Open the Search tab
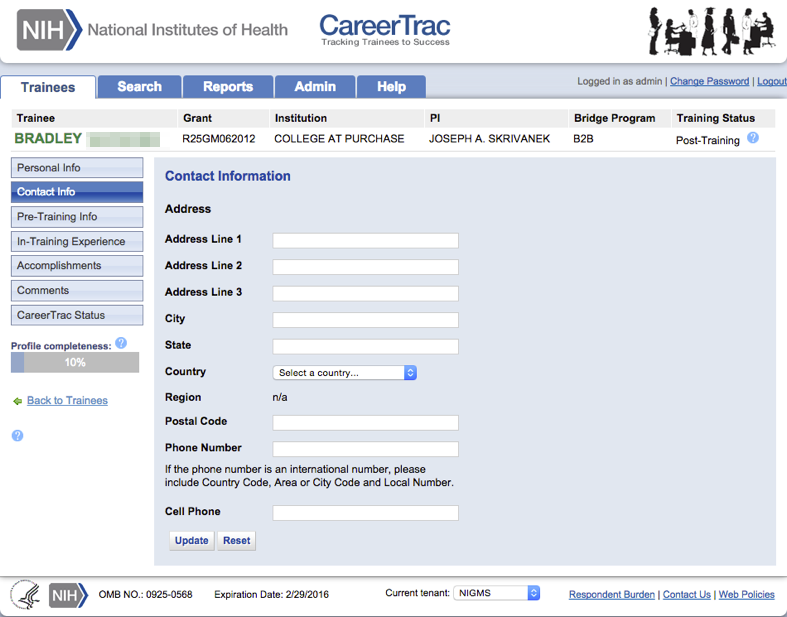The image size is (787, 617). [x=140, y=86]
